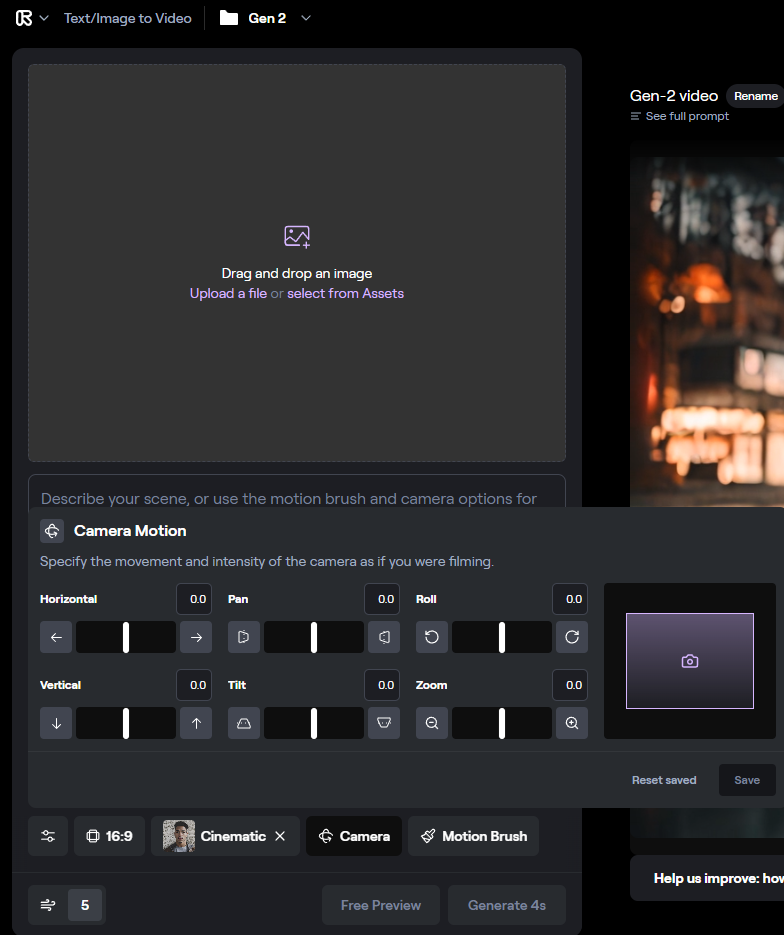Click select from Assets link
784x935 pixels.
click(345, 293)
